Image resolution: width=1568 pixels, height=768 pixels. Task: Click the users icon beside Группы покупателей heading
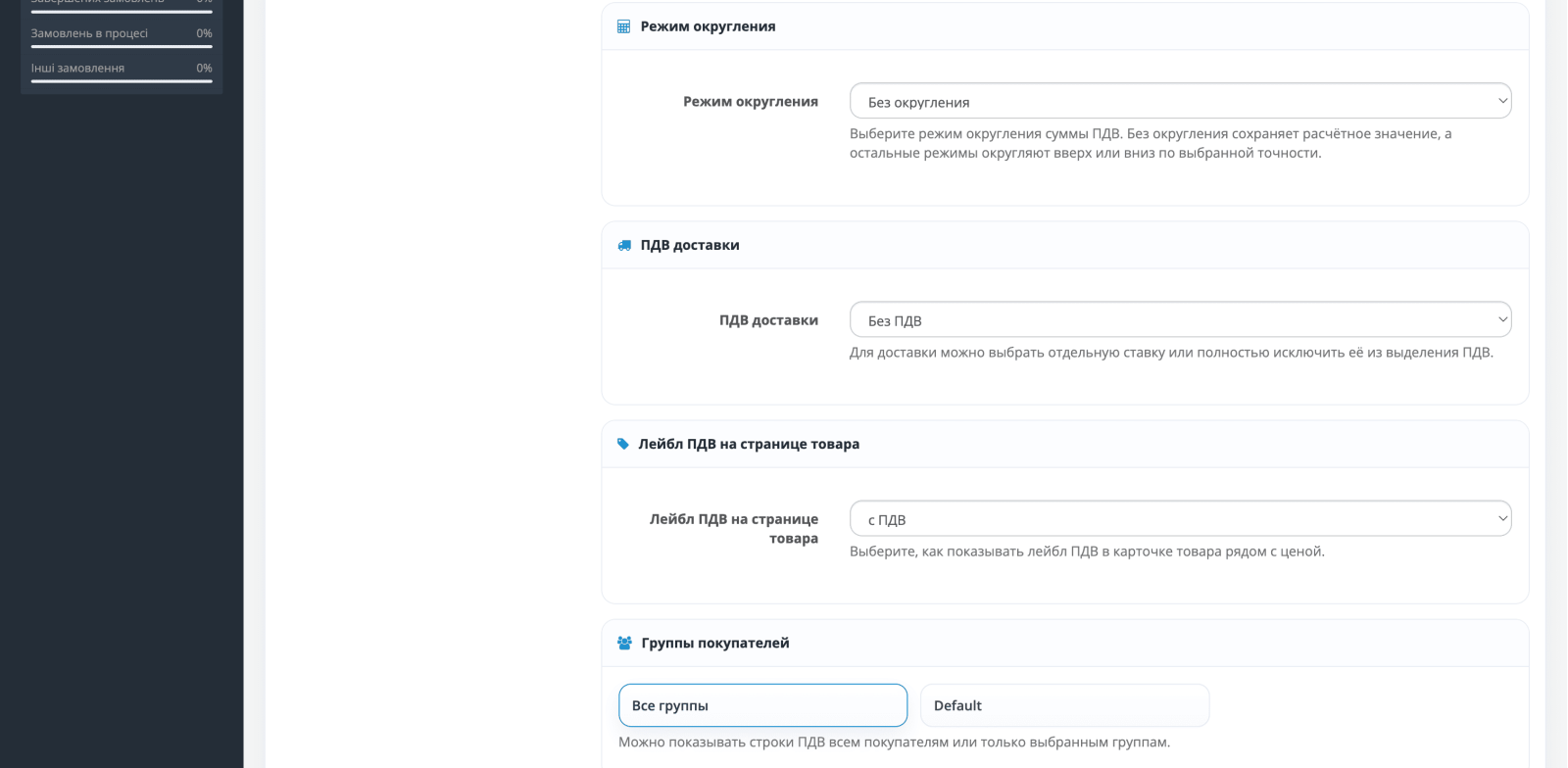coord(624,643)
